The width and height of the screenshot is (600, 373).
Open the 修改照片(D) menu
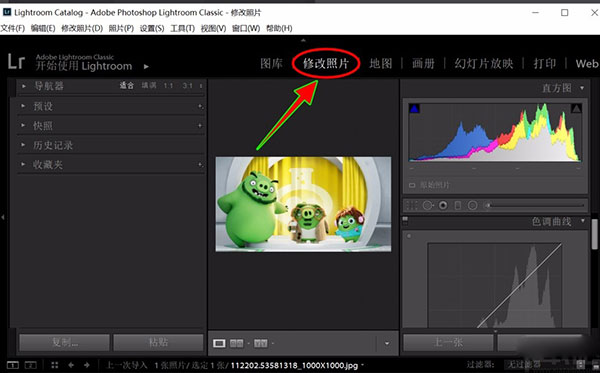coord(82,28)
